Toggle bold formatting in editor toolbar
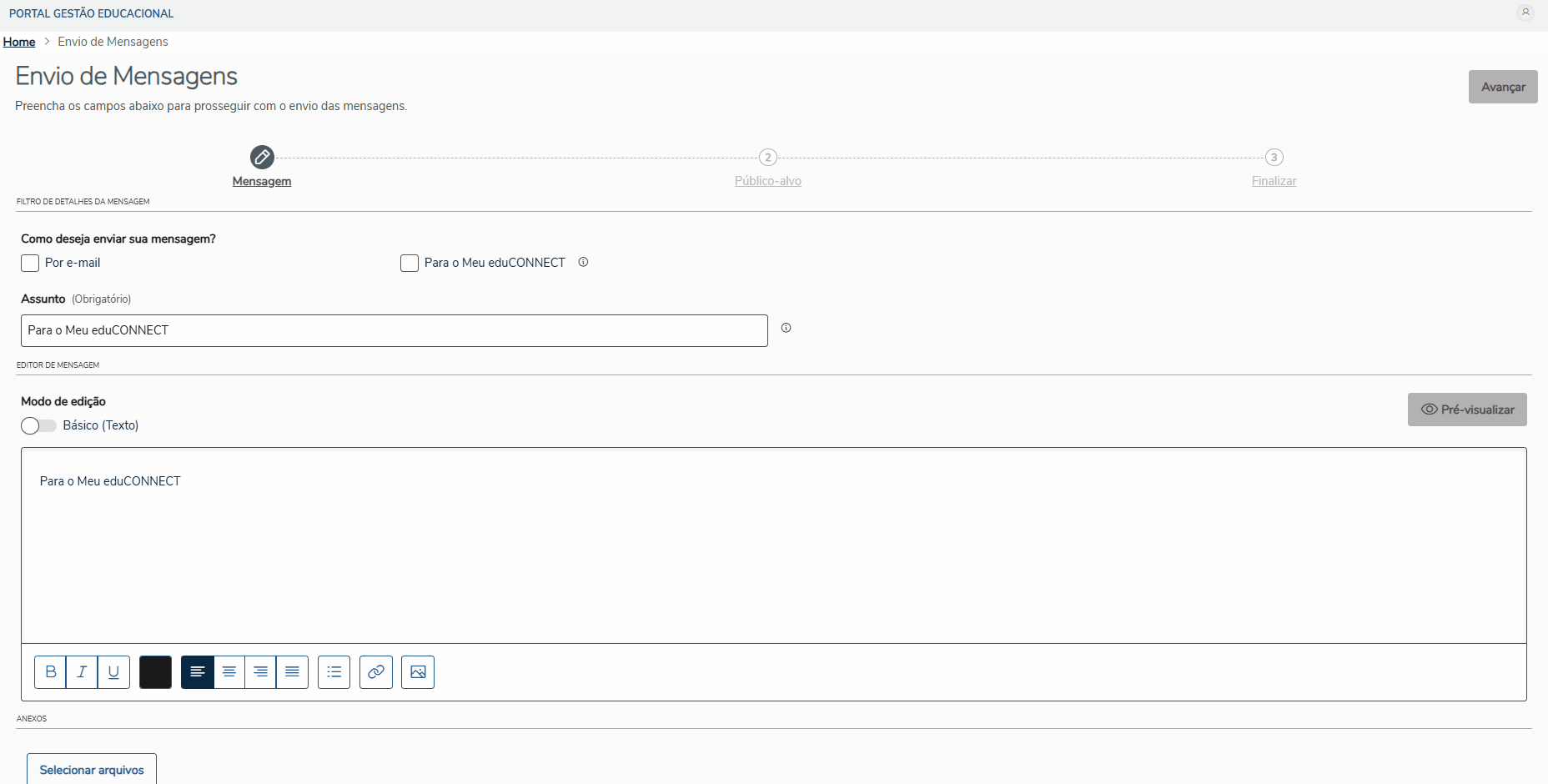 tap(50, 672)
